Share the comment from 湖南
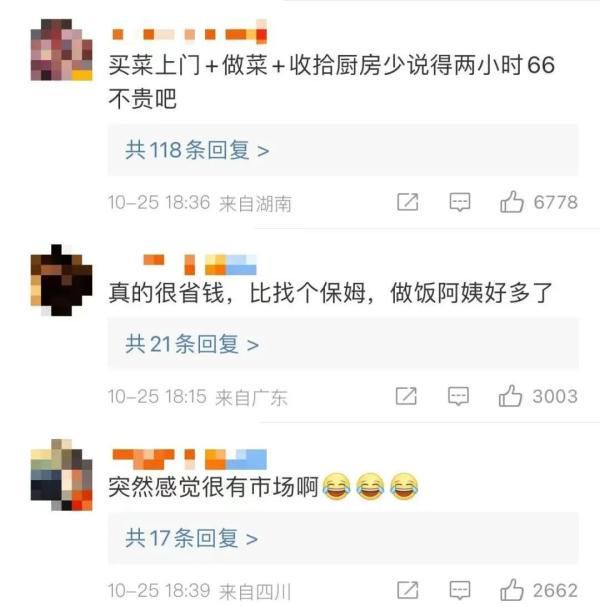The width and height of the screenshot is (600, 607). coord(408,202)
